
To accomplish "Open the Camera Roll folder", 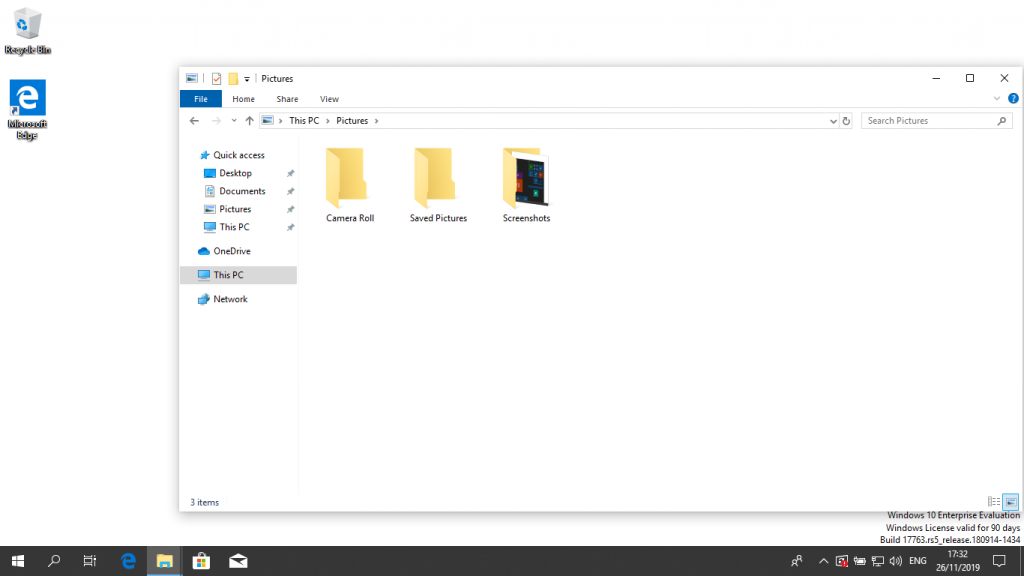I will pyautogui.click(x=349, y=185).
